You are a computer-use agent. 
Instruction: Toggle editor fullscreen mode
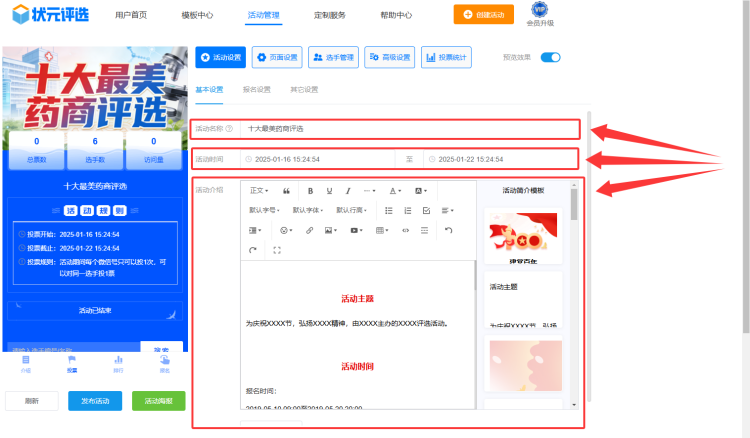277,250
